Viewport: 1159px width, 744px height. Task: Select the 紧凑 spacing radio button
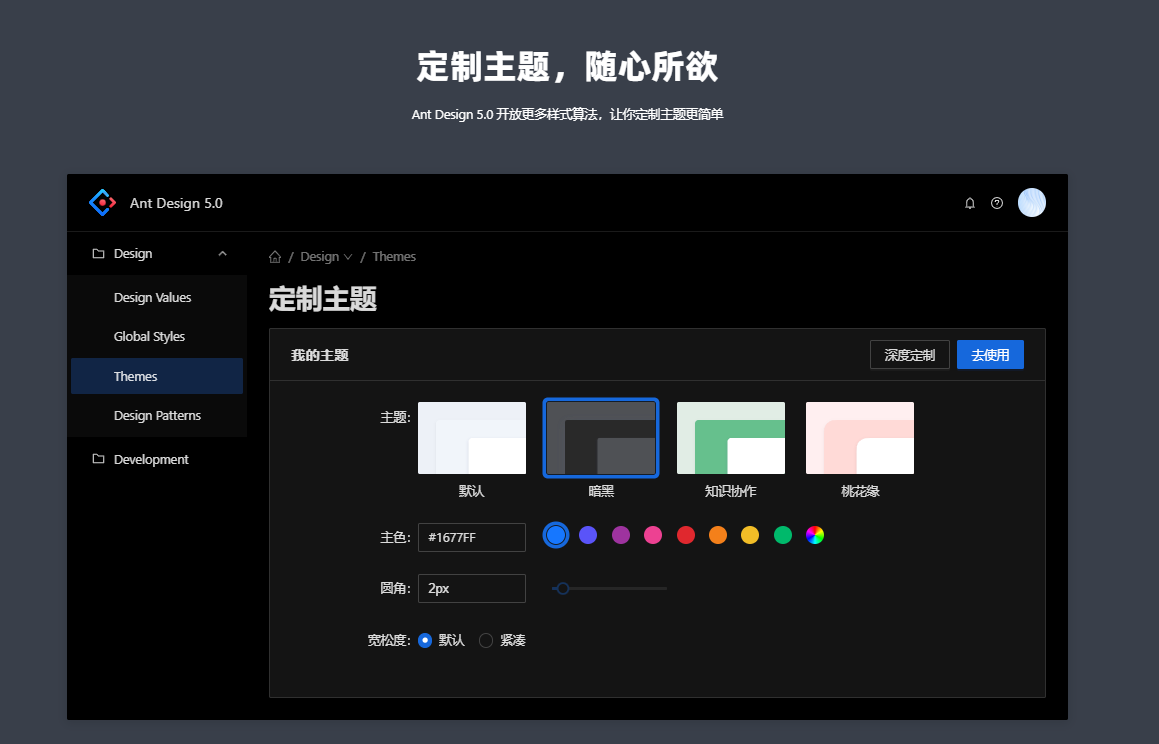tap(486, 641)
